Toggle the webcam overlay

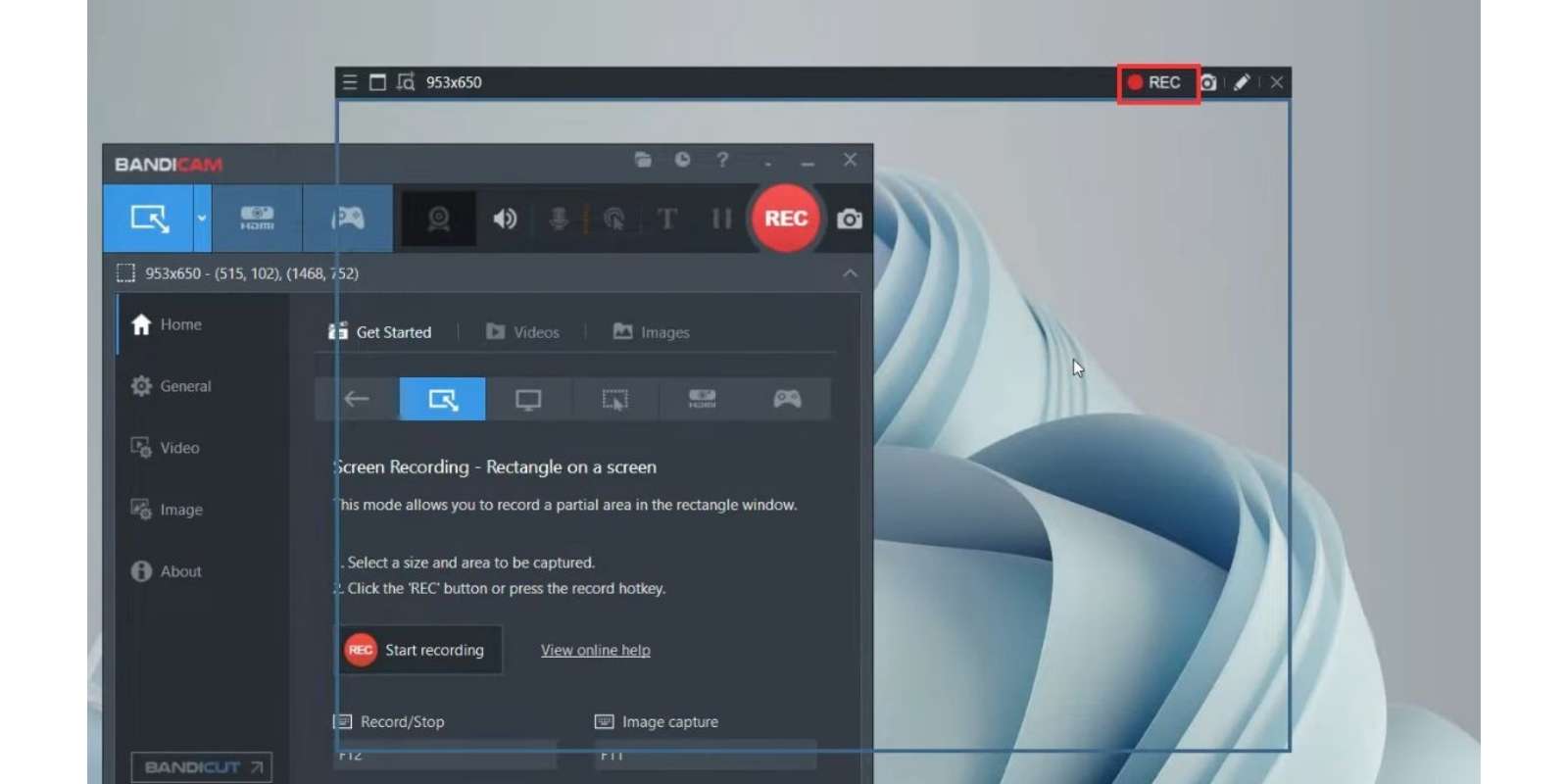pos(438,219)
